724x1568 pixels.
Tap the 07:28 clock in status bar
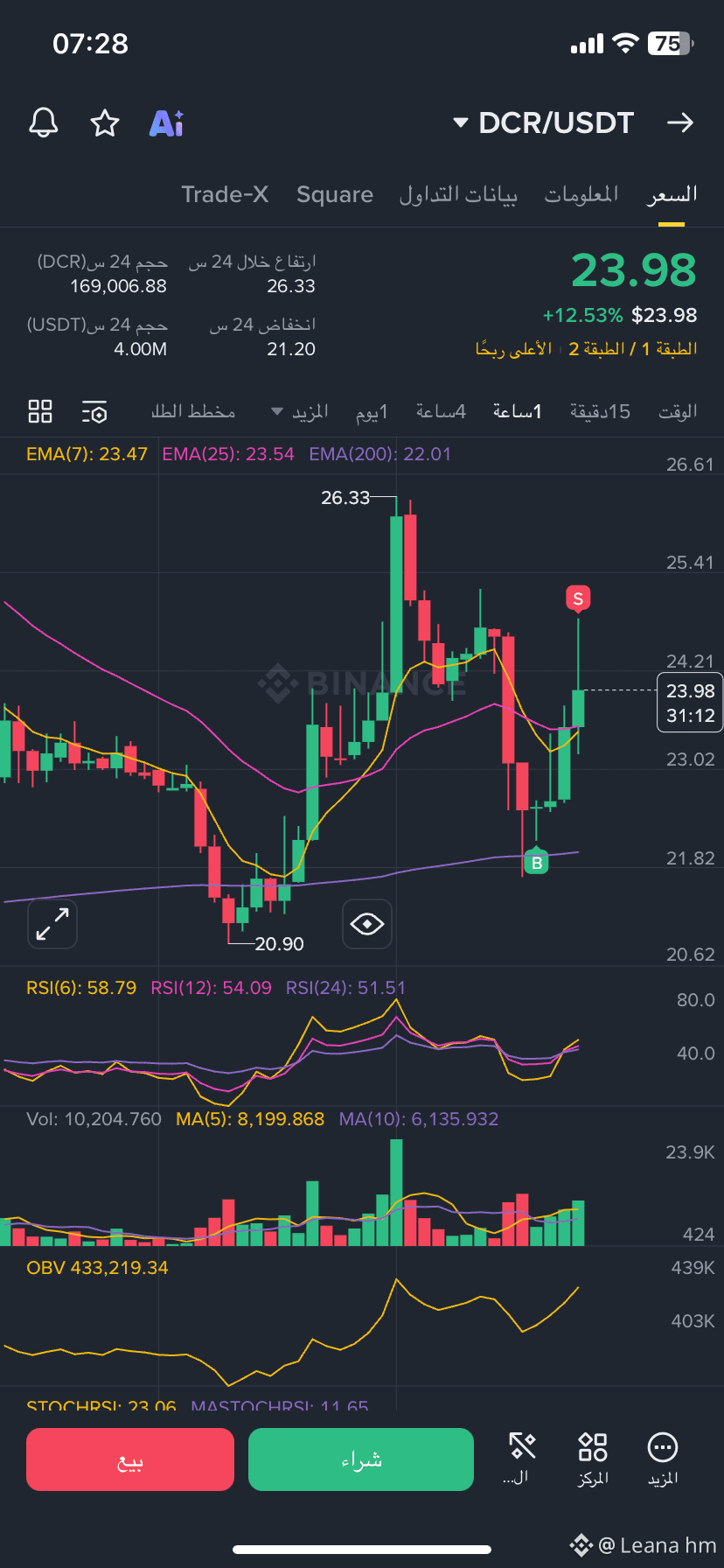tap(90, 44)
